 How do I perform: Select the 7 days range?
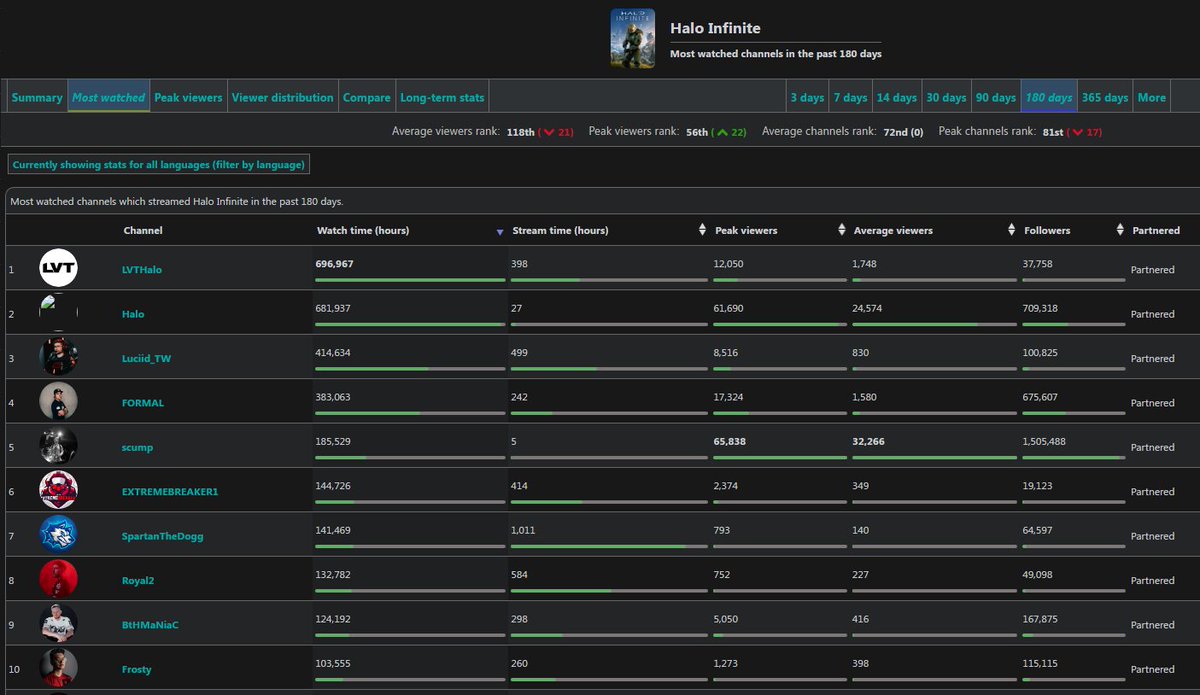[851, 97]
